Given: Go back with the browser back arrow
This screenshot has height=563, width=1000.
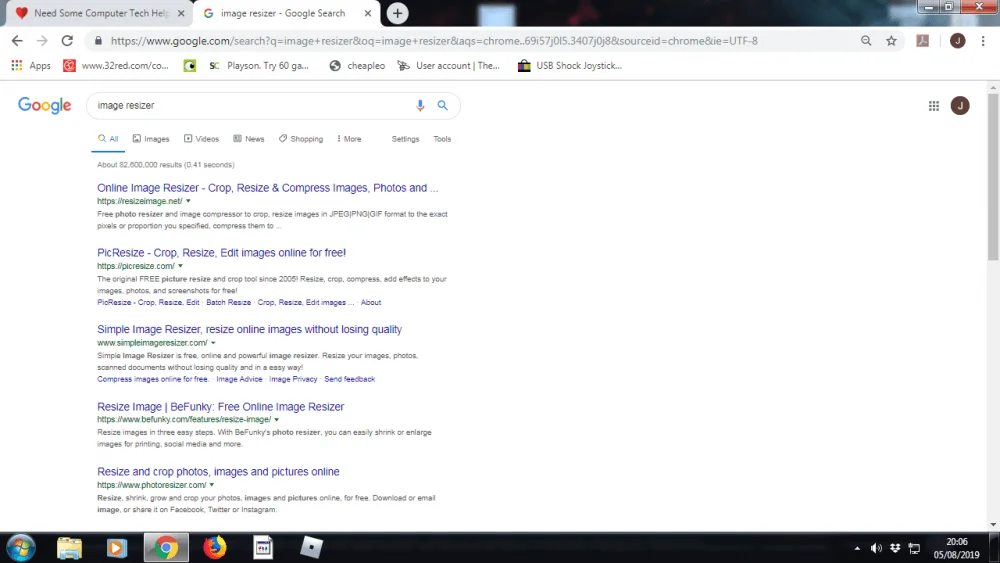Looking at the screenshot, I should [17, 41].
